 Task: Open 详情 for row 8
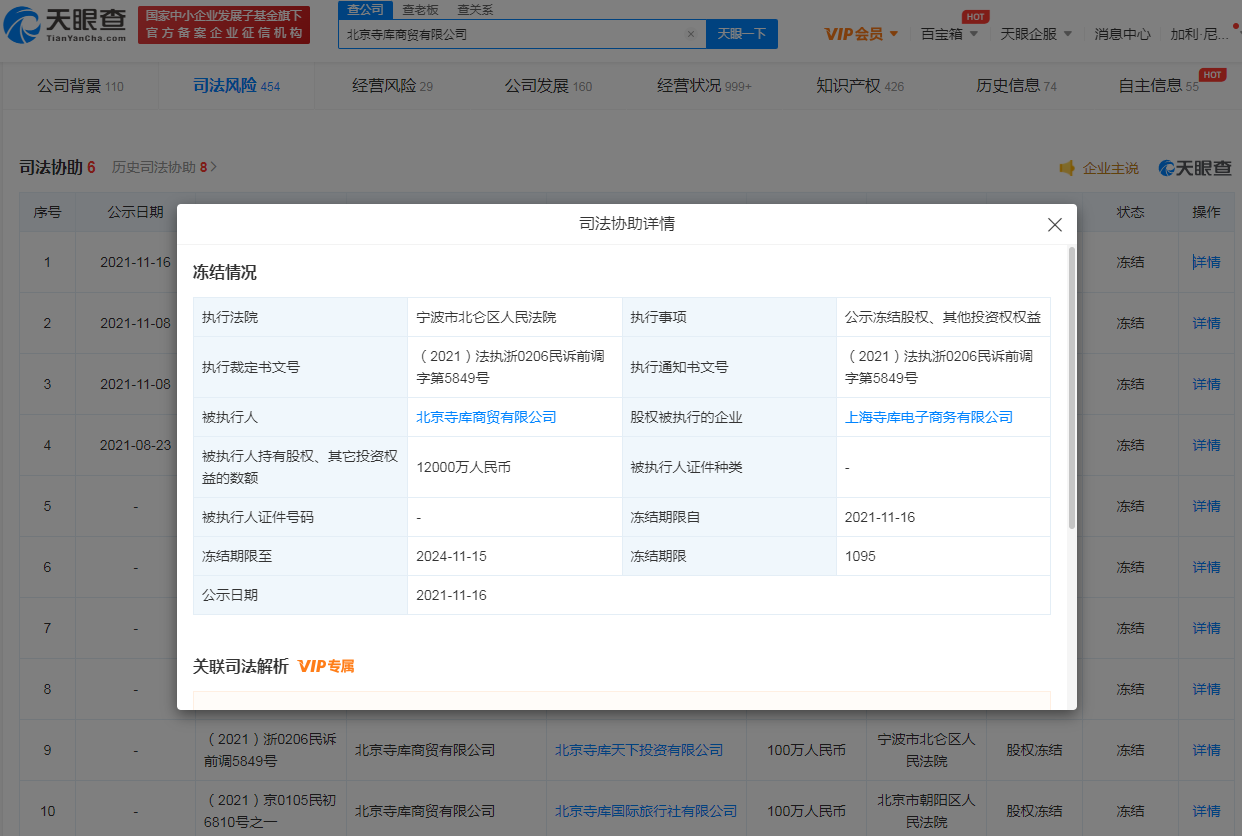click(1206, 689)
